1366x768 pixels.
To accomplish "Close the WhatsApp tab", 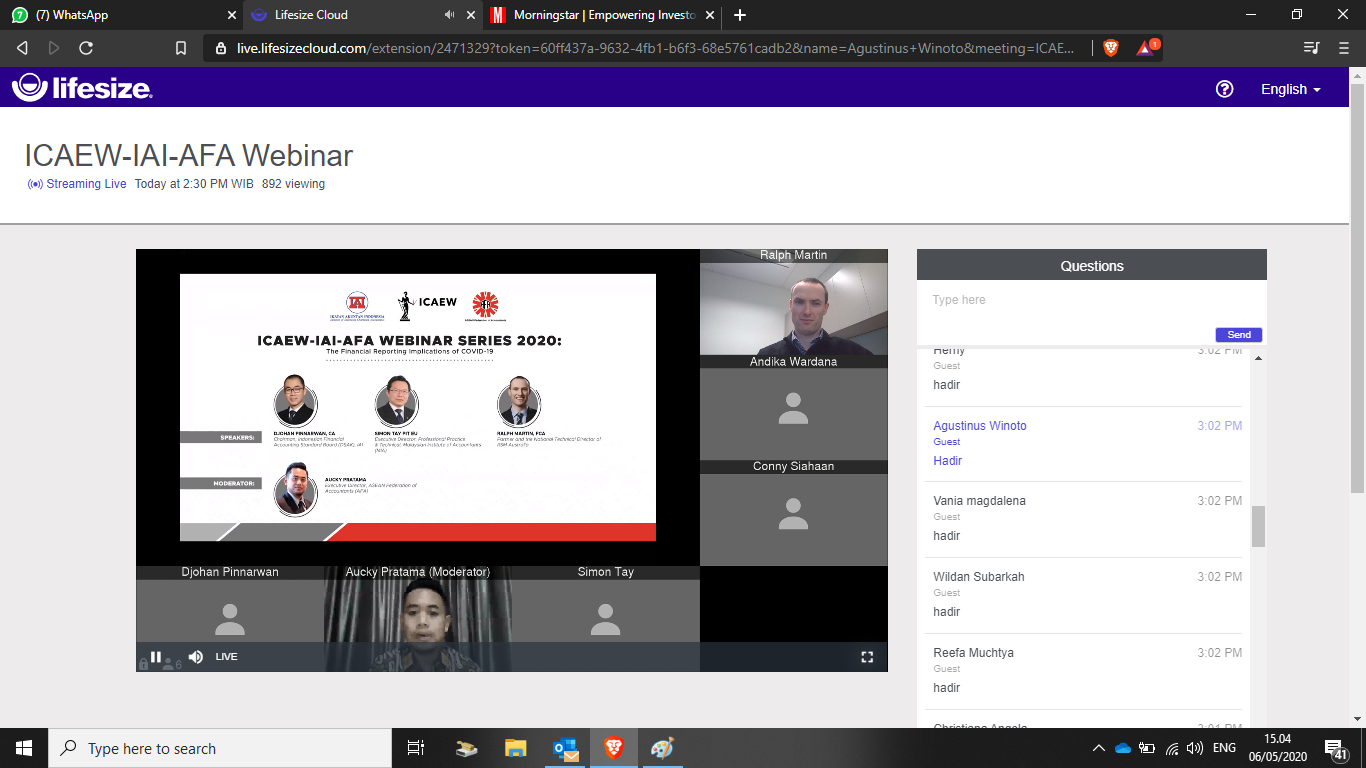I will pyautogui.click(x=231, y=15).
